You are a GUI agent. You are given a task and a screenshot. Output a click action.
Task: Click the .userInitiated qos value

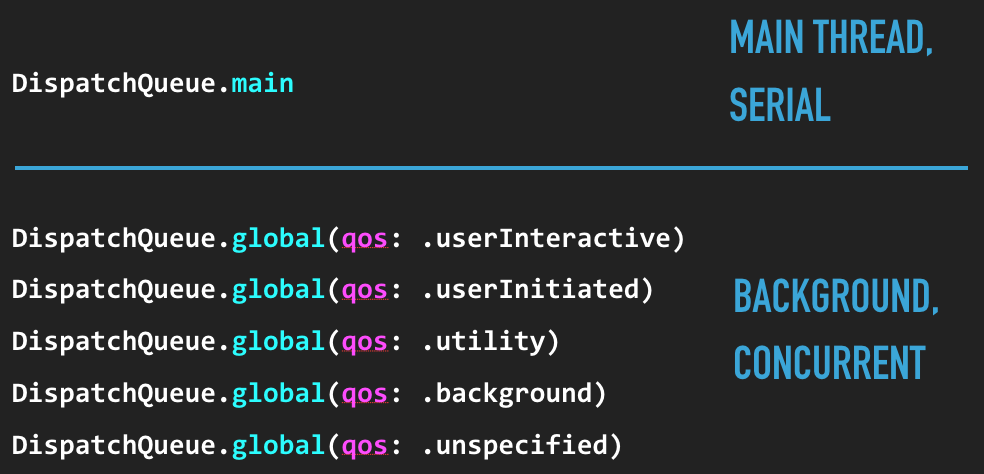(x=530, y=291)
